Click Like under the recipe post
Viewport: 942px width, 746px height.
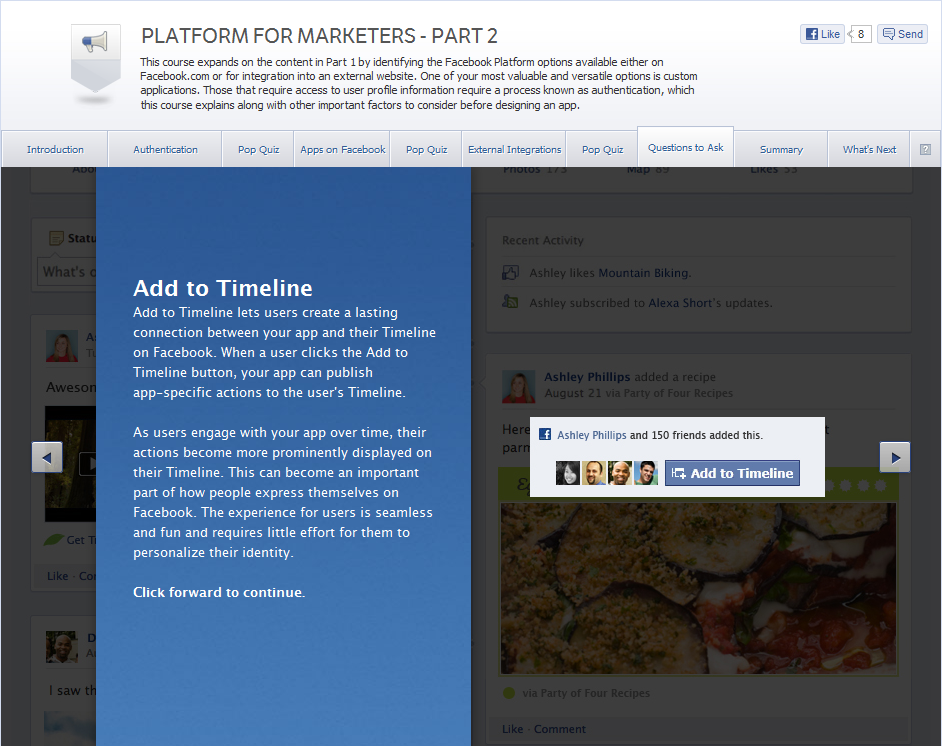512,729
